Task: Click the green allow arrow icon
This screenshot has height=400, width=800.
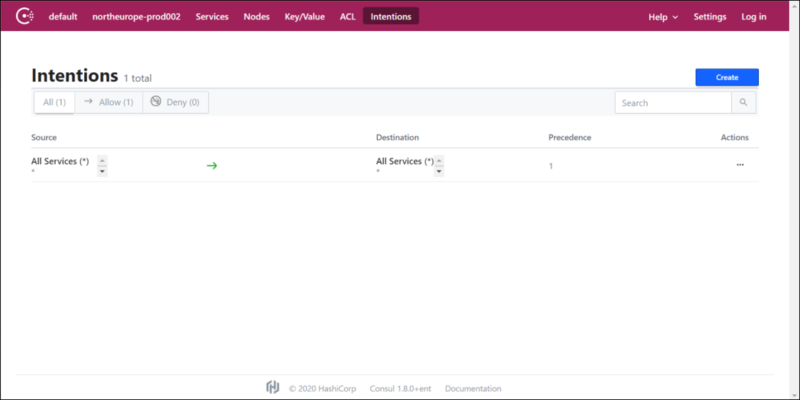Action: [212, 165]
